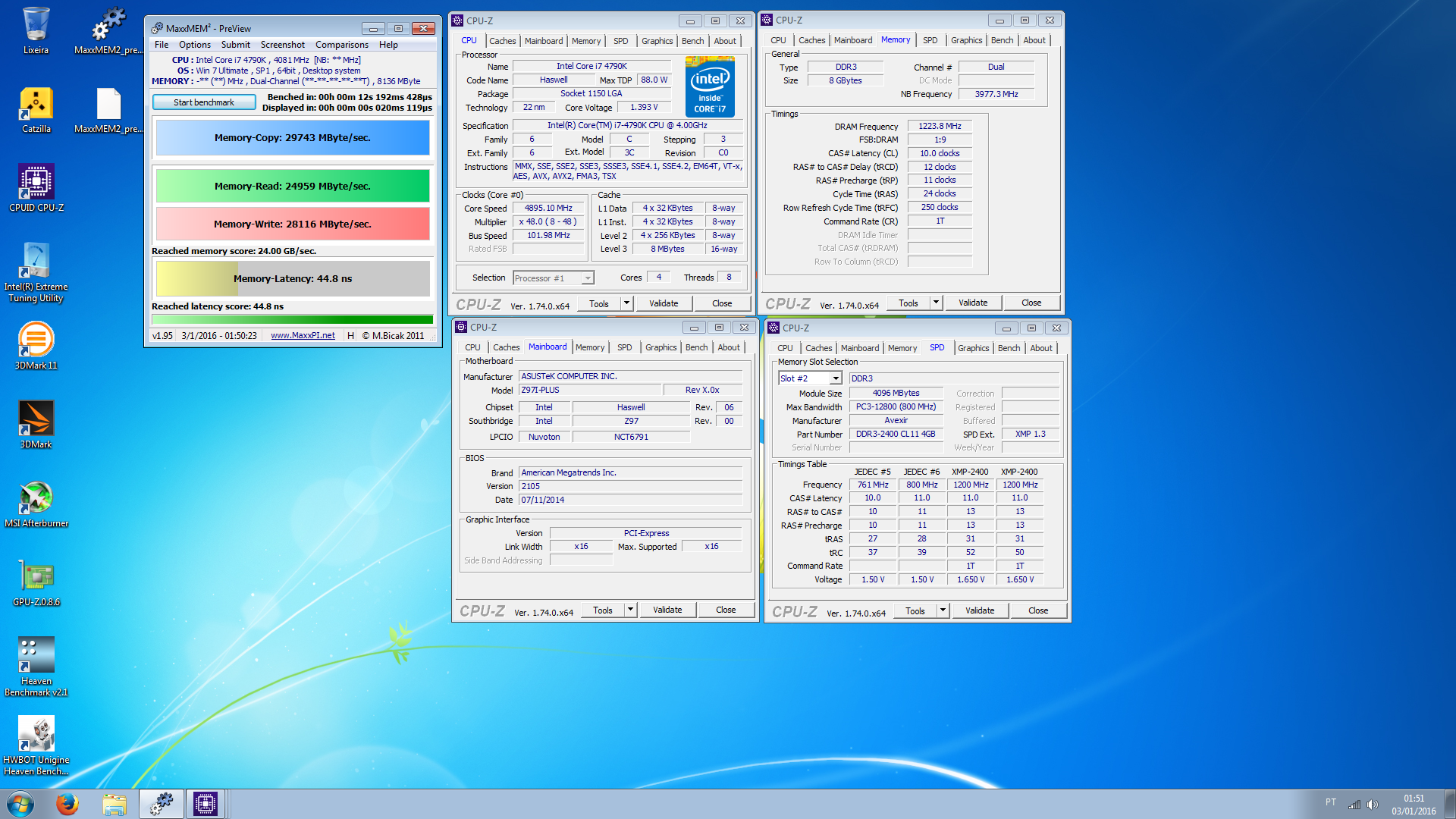Click the Intel inside Core i7 logo

pyautogui.click(x=710, y=86)
